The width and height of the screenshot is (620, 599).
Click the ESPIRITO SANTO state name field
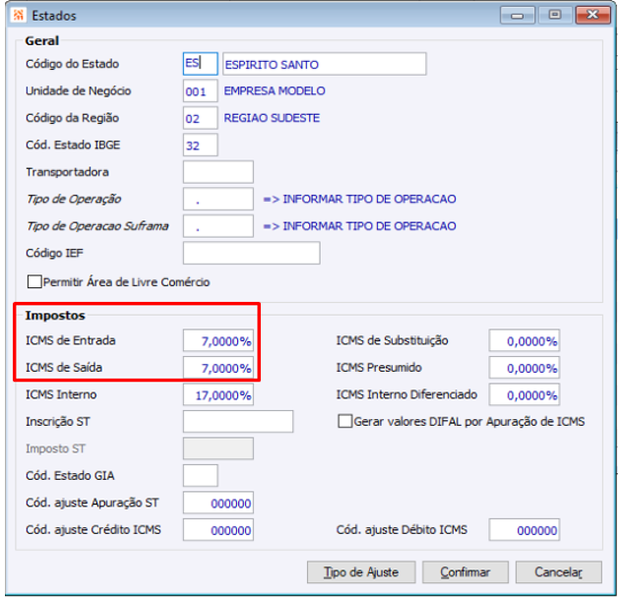point(324,64)
